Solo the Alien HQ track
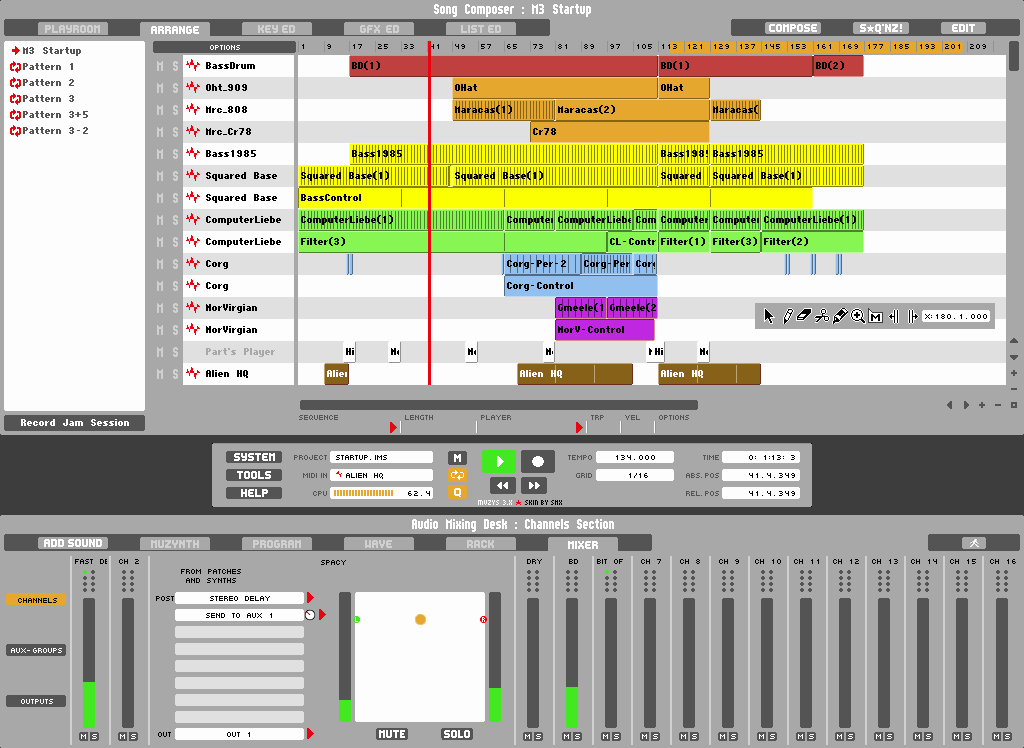 point(175,374)
